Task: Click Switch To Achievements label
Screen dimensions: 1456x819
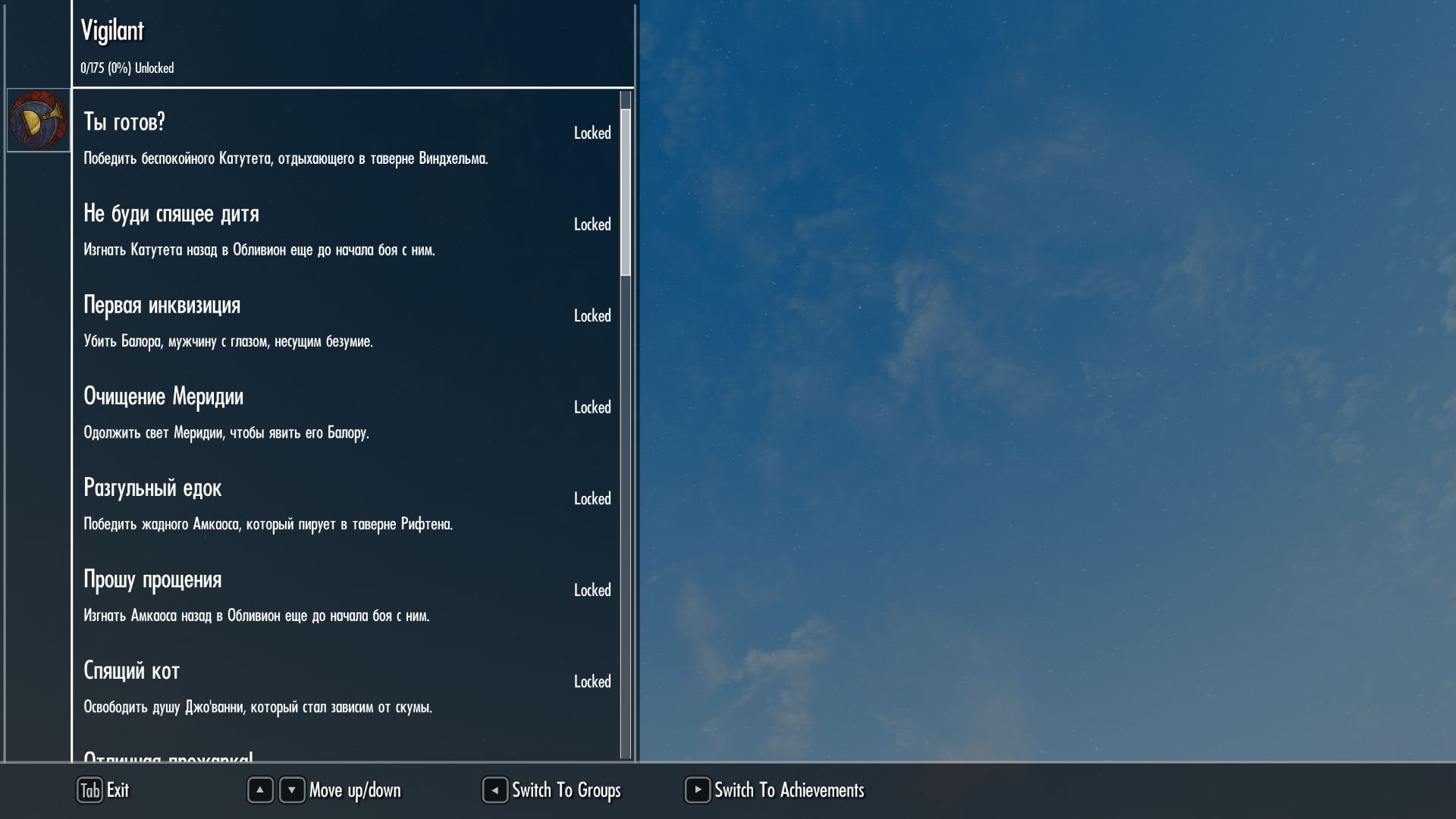Action: [789, 790]
